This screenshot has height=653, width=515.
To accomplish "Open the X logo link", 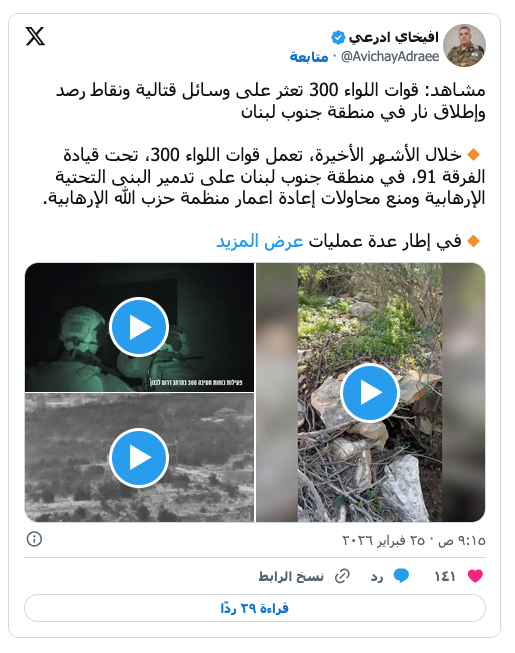I will tap(35, 36).
